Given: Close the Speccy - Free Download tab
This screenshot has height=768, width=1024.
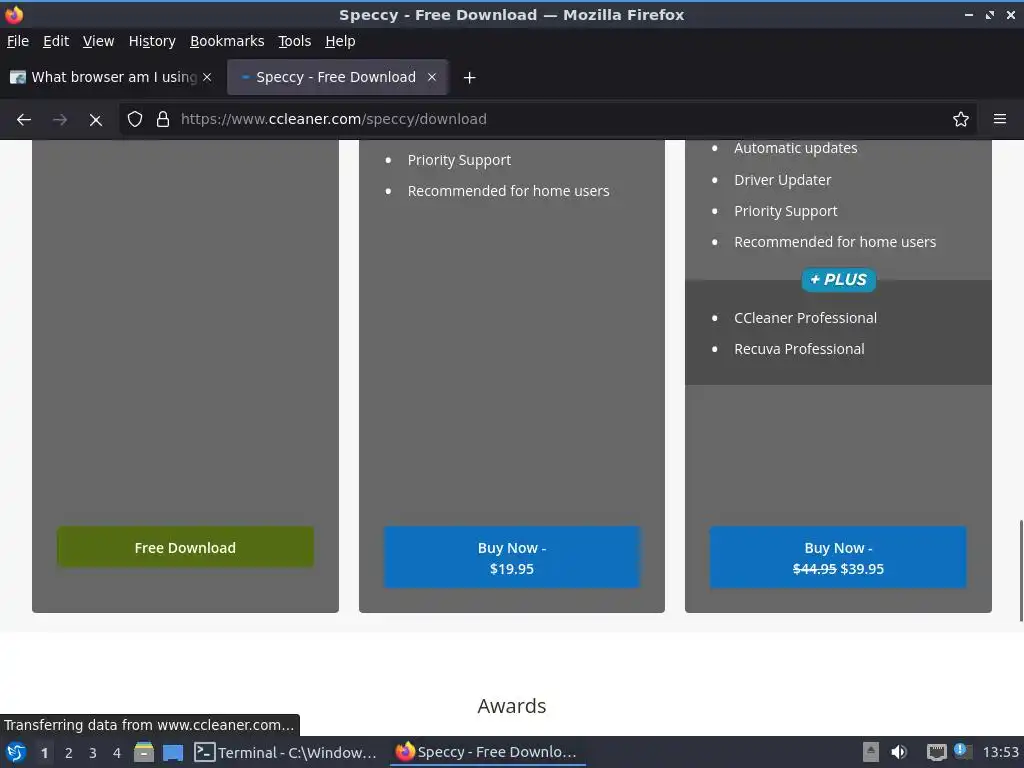Looking at the screenshot, I should pos(432,77).
